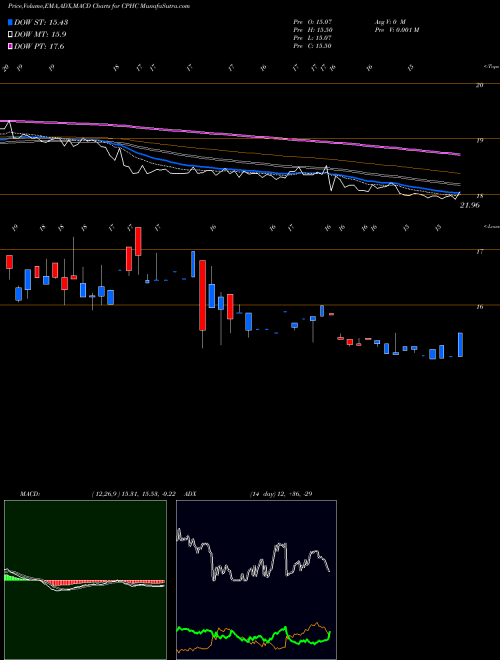Click the 20 price axis label
This screenshot has width=500, height=660.
click(x=479, y=85)
